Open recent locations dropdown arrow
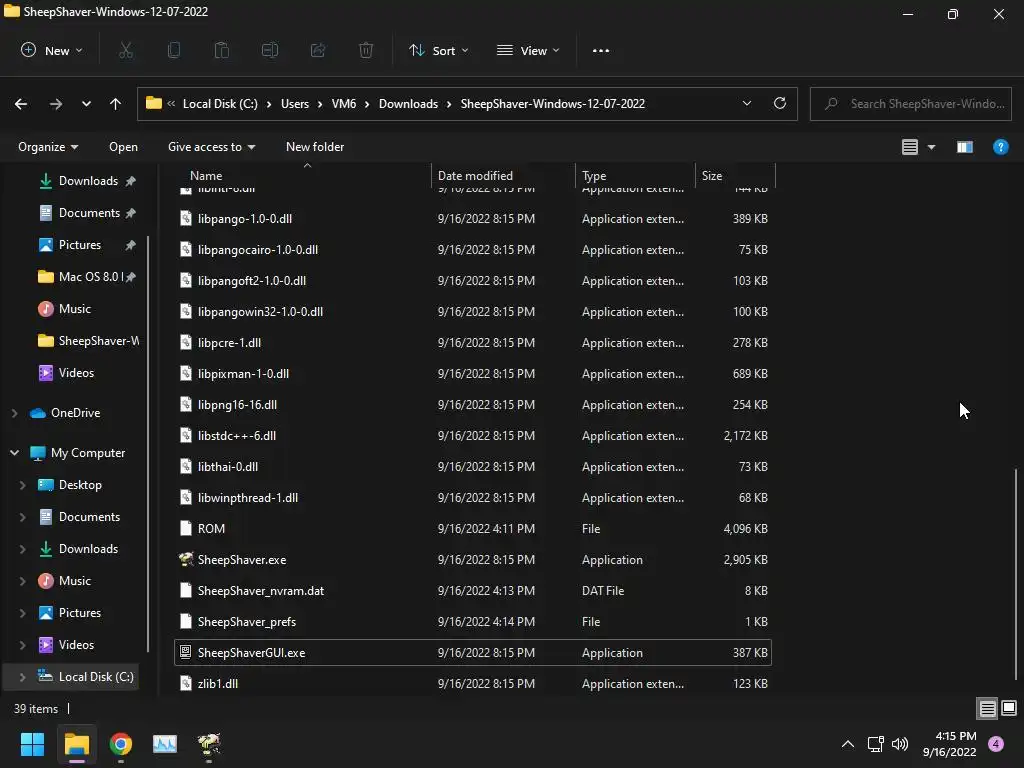The image size is (1024, 768). (x=86, y=104)
